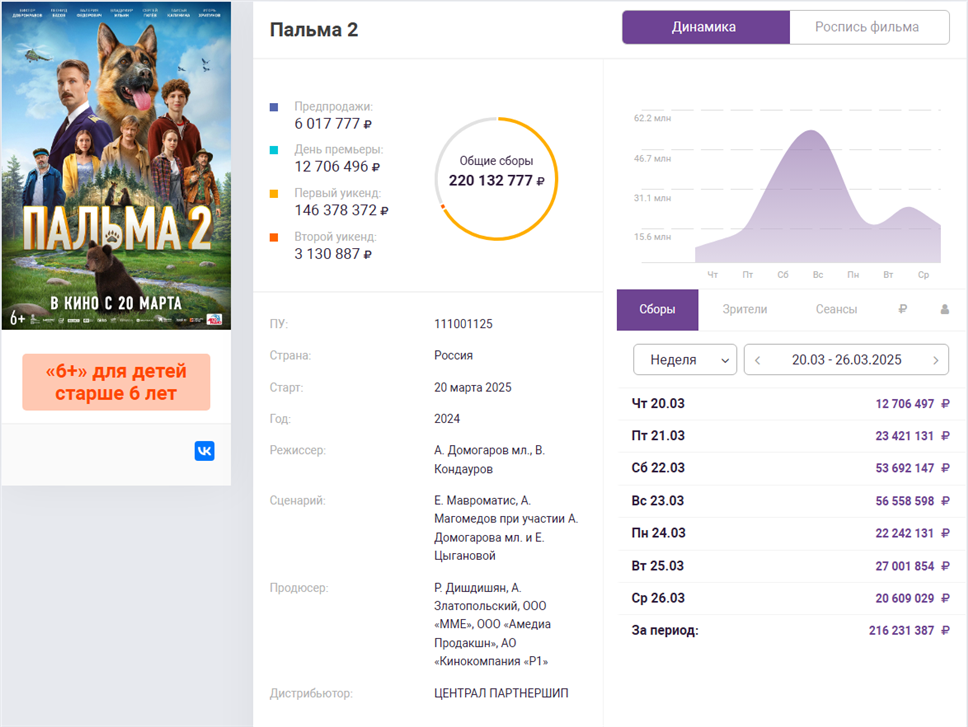Click the Первый уикенд value 146 378 372 ₽
Screen dimensions: 968x727
click(341, 210)
